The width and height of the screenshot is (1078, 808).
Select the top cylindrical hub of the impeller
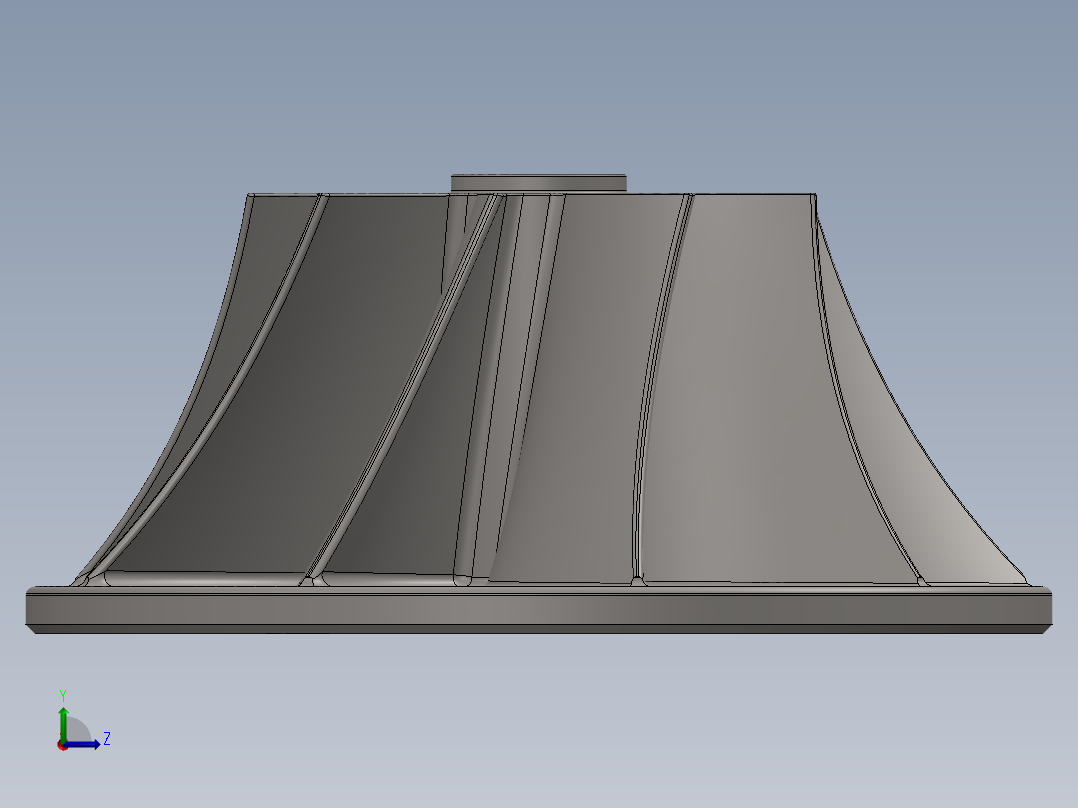click(538, 184)
